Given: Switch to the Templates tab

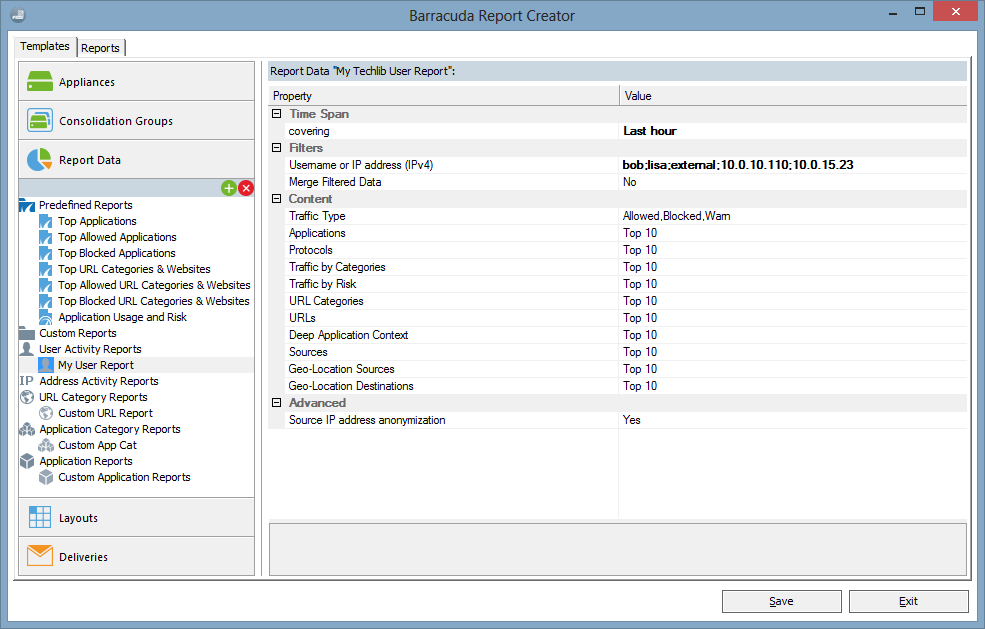Looking at the screenshot, I should (45, 46).
